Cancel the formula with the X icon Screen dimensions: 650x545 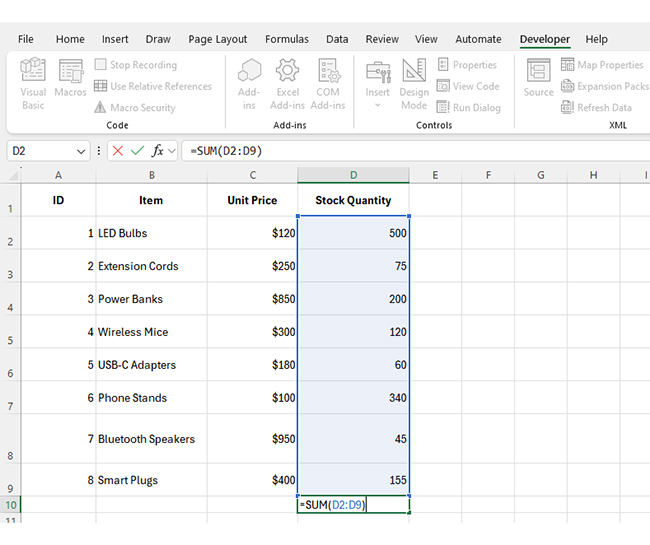117,151
